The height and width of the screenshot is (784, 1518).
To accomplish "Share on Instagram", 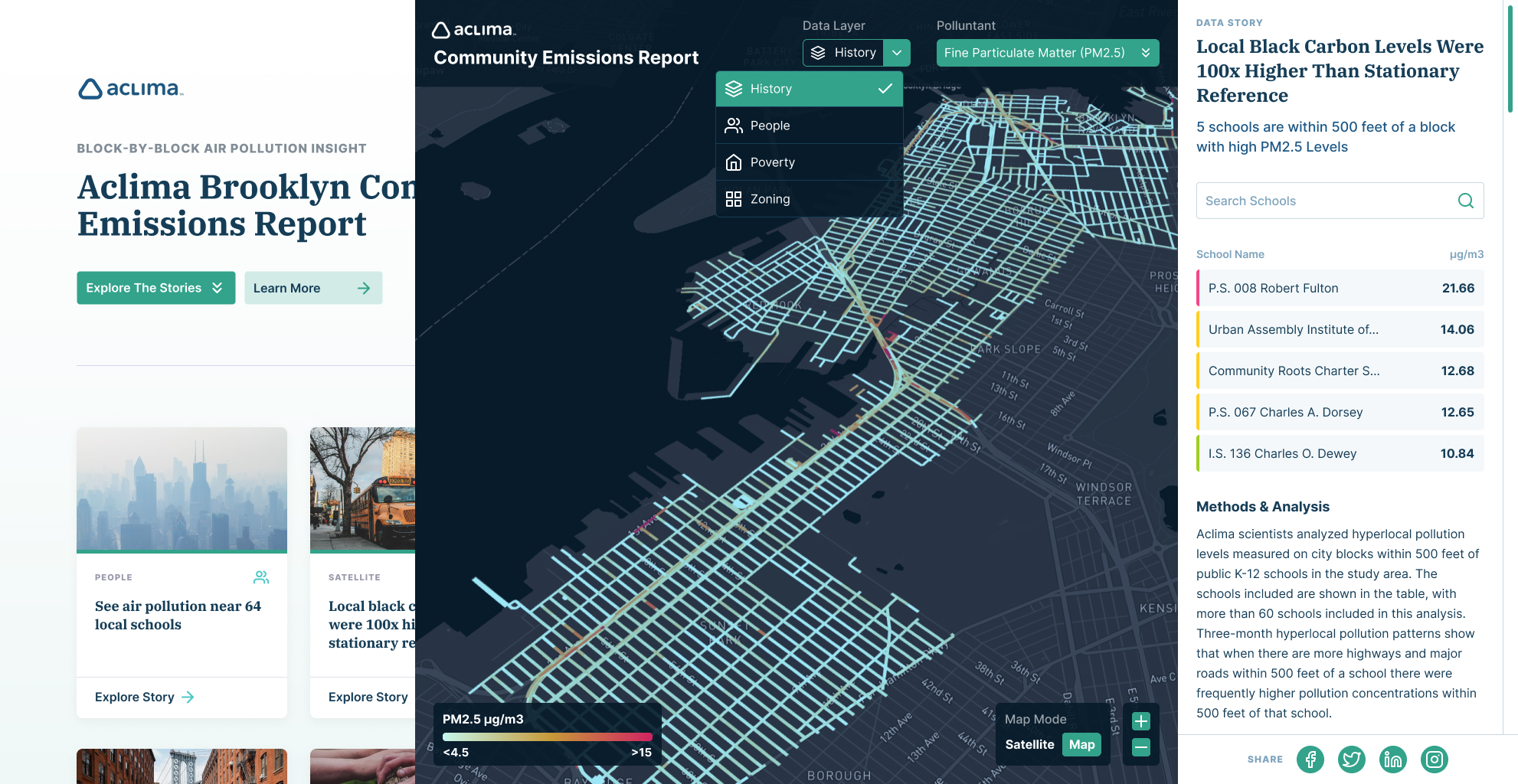I will (1435, 759).
